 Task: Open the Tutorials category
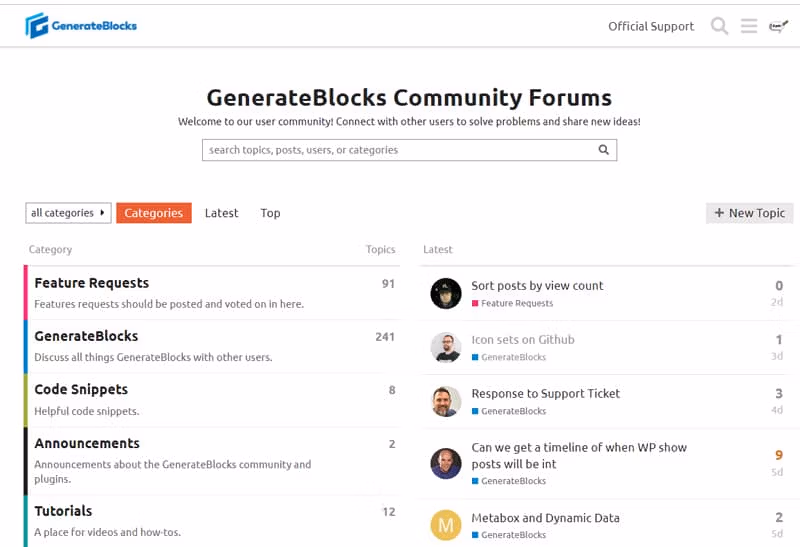63,511
